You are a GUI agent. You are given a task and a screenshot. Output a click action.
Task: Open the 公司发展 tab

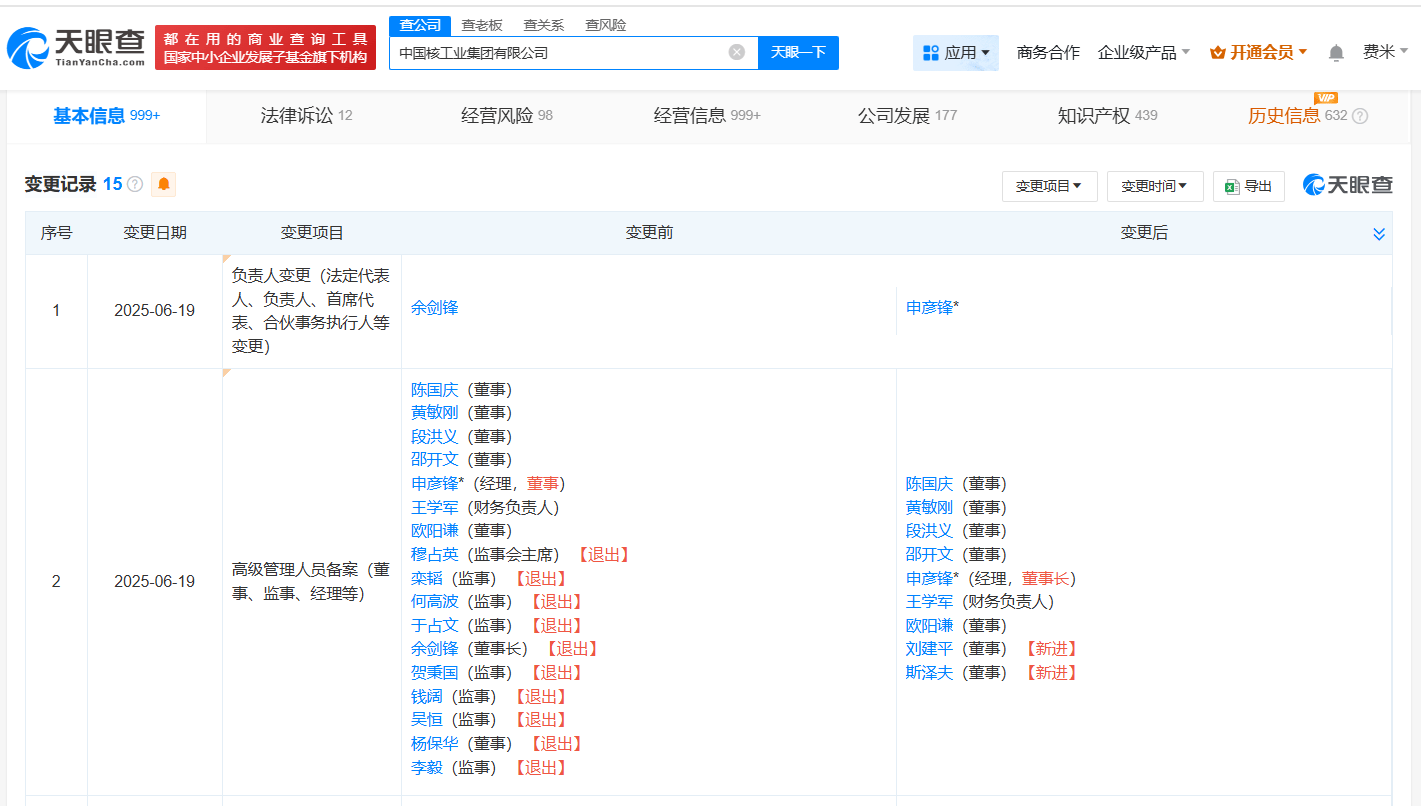click(x=907, y=116)
